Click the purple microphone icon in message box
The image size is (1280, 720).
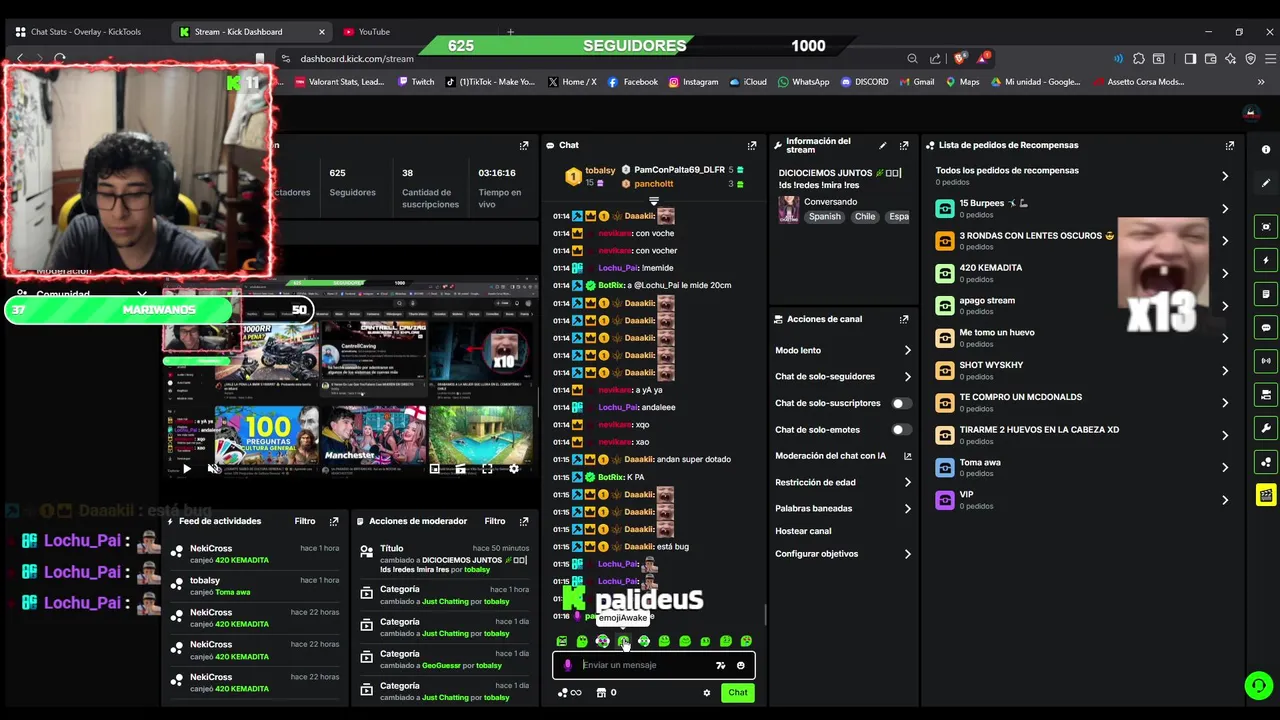568,665
